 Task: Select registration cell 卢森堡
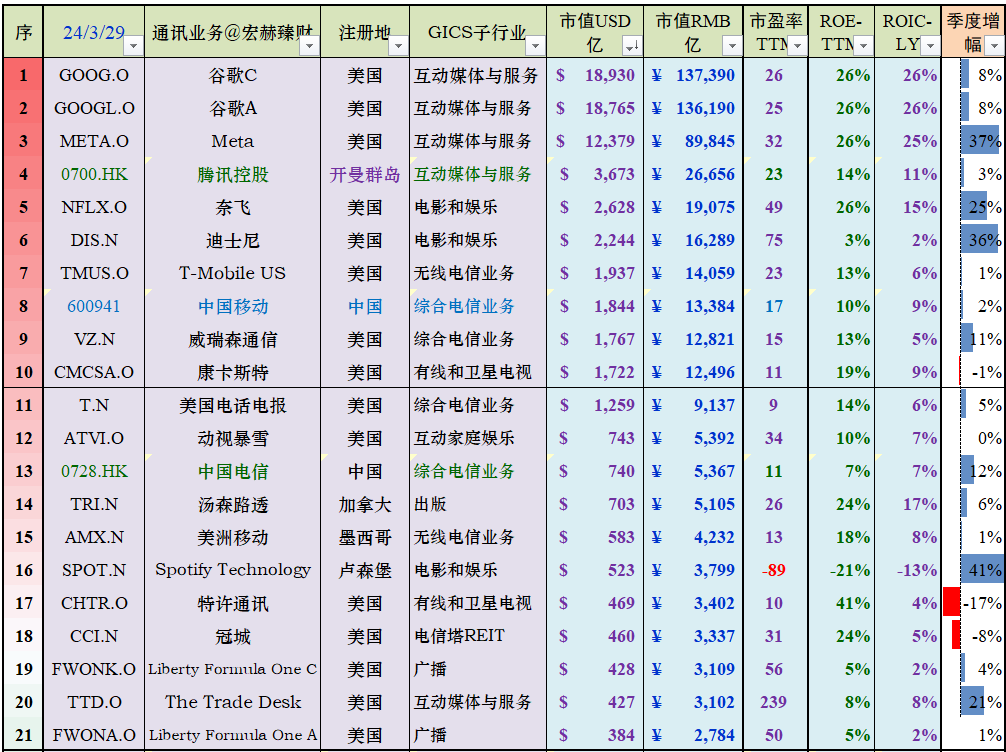364,570
